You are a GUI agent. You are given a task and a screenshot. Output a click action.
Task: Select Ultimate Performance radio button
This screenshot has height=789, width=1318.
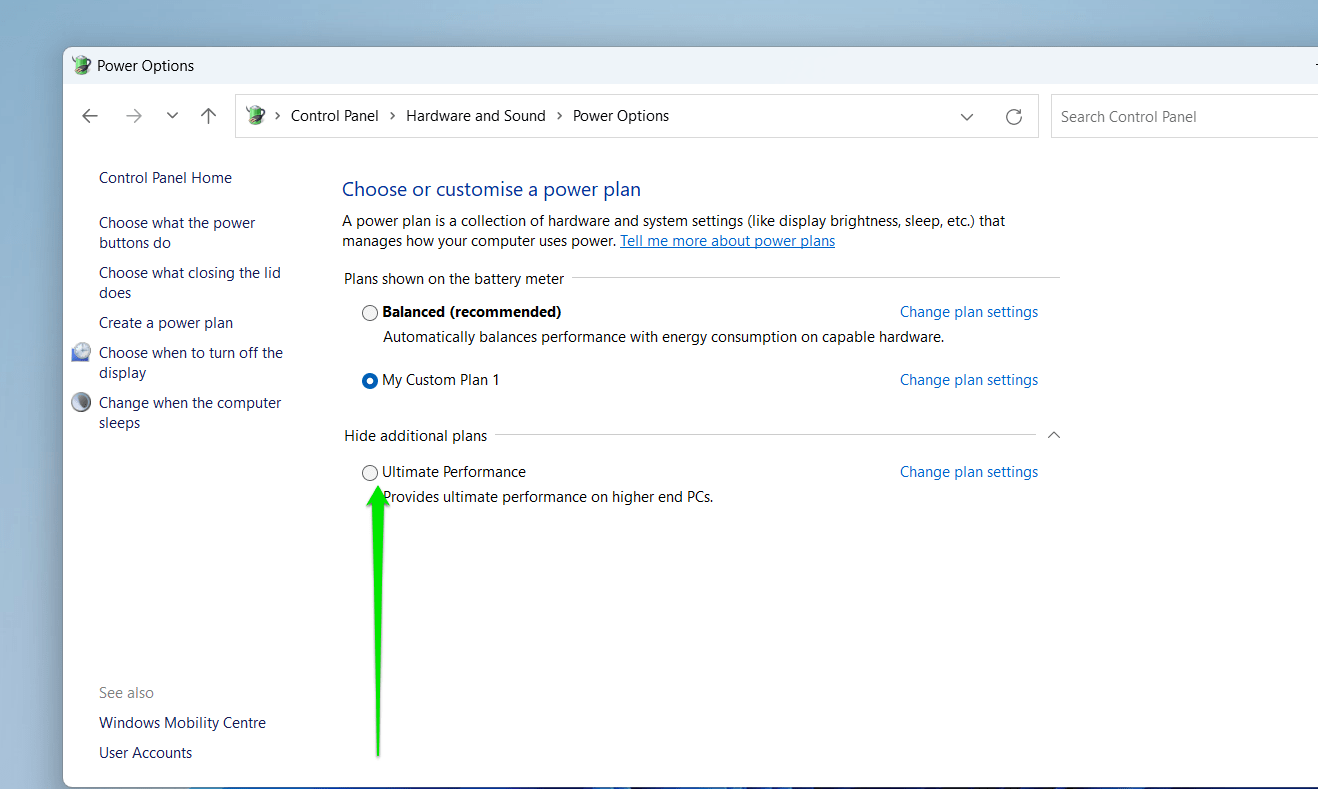click(370, 473)
